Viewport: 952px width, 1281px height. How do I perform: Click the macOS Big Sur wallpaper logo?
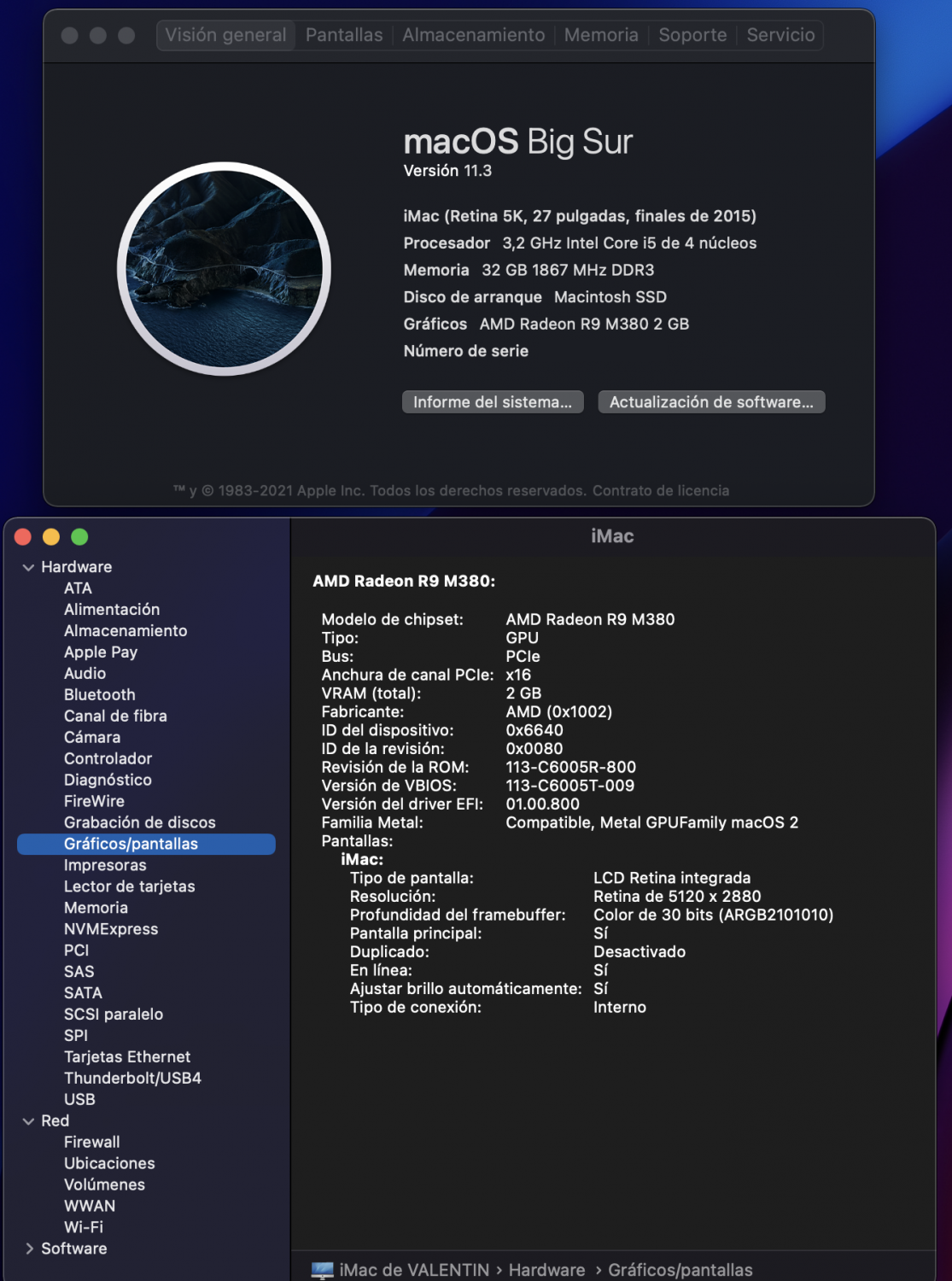pos(224,269)
